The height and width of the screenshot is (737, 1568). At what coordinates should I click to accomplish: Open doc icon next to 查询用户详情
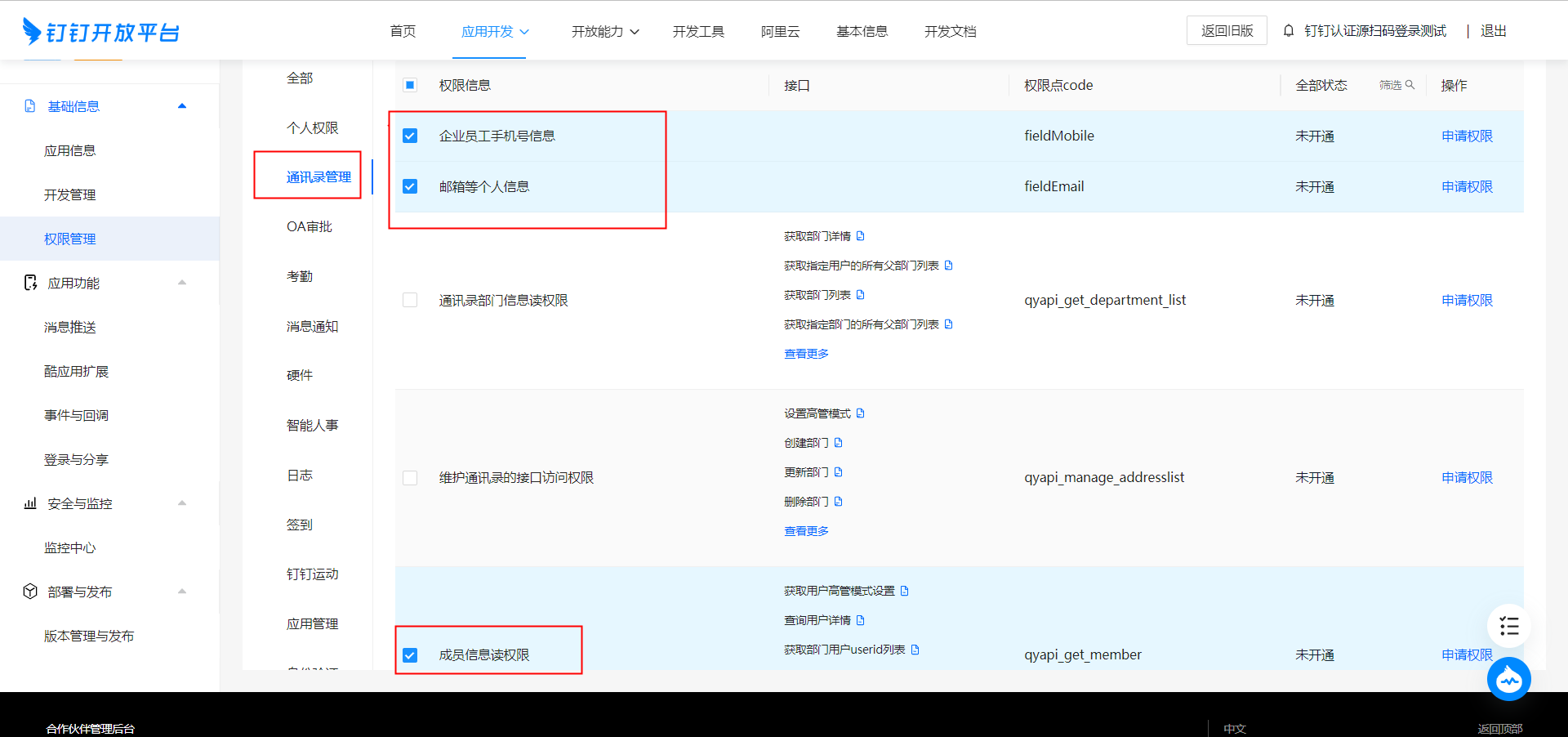[861, 620]
